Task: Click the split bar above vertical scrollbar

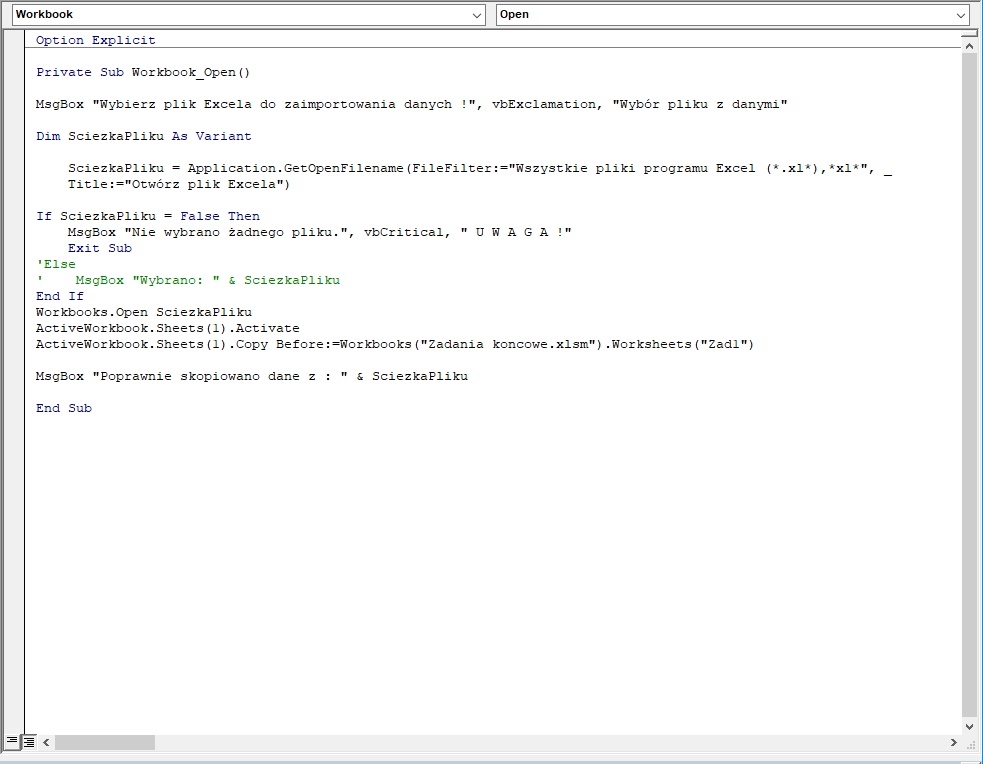Action: 969,34
